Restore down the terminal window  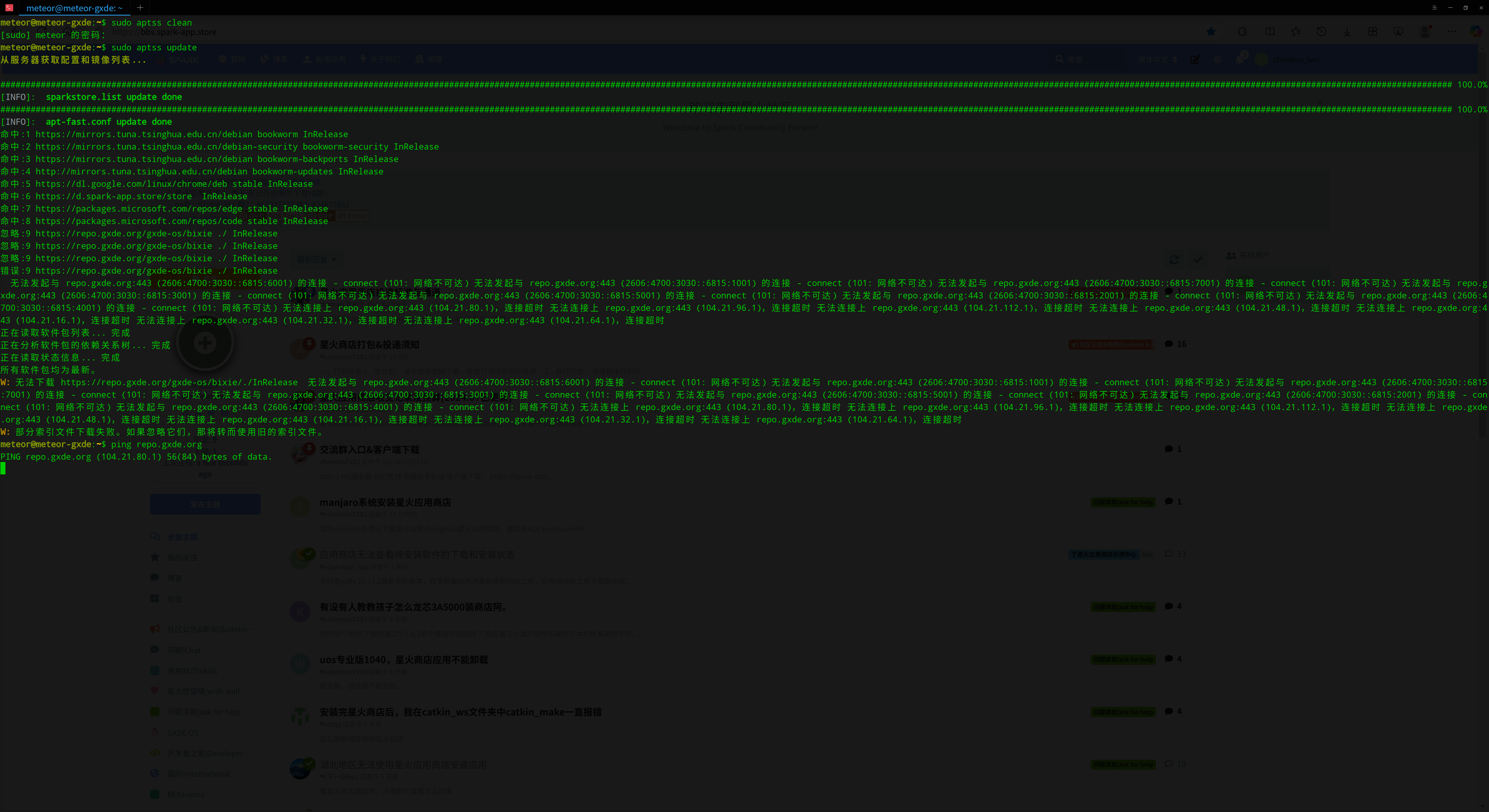[1465, 7]
